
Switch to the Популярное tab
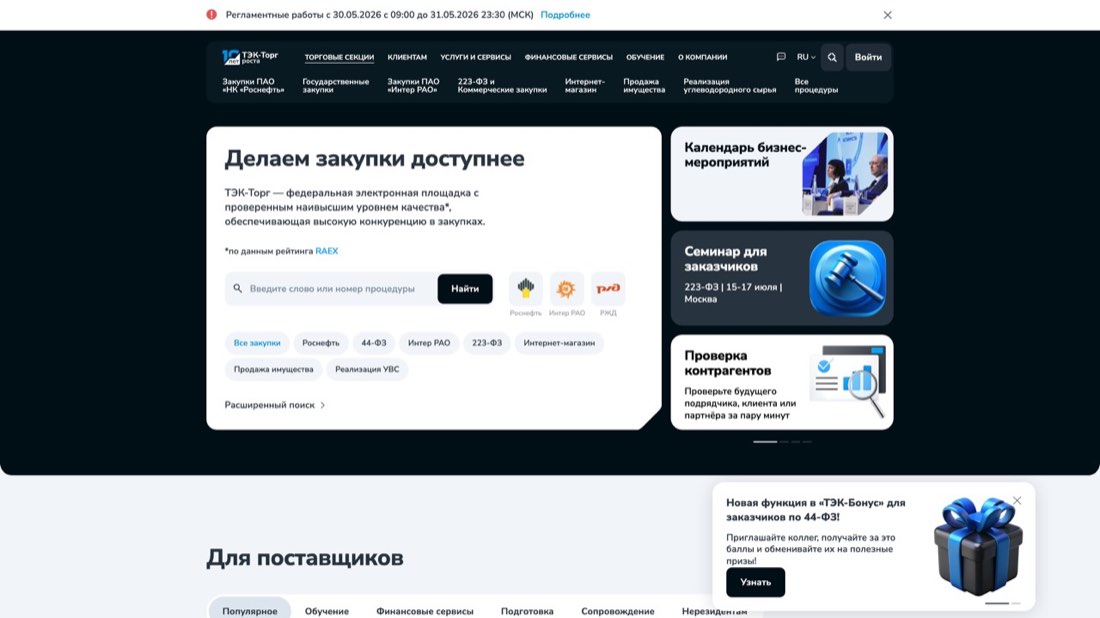coord(250,611)
